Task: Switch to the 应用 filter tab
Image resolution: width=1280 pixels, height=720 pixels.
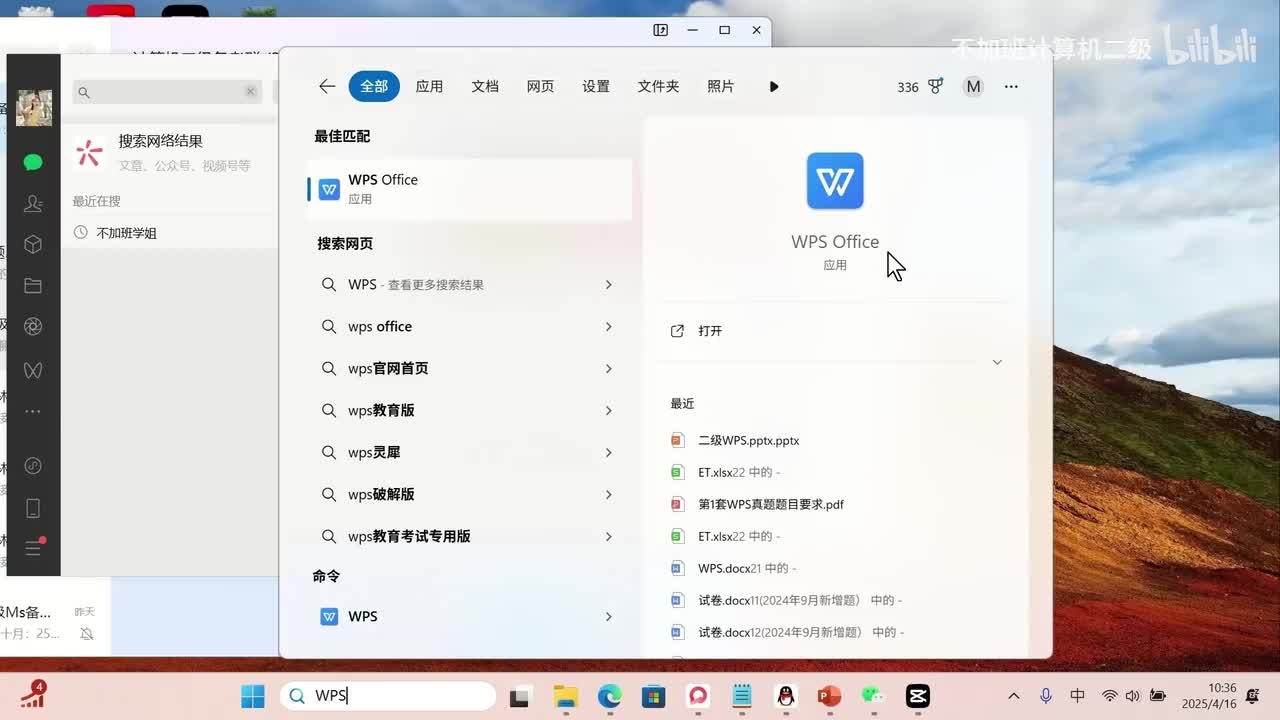Action: 430,87
